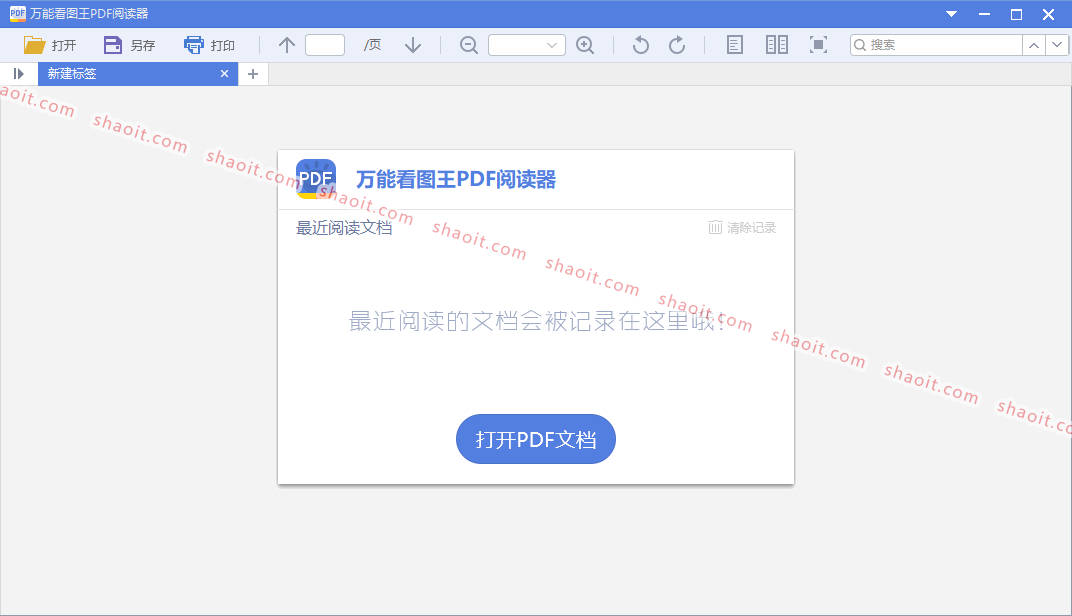The width and height of the screenshot is (1072, 616).
Task: Click the 万能看图王PDF阅读器 title in the card
Action: 456,179
